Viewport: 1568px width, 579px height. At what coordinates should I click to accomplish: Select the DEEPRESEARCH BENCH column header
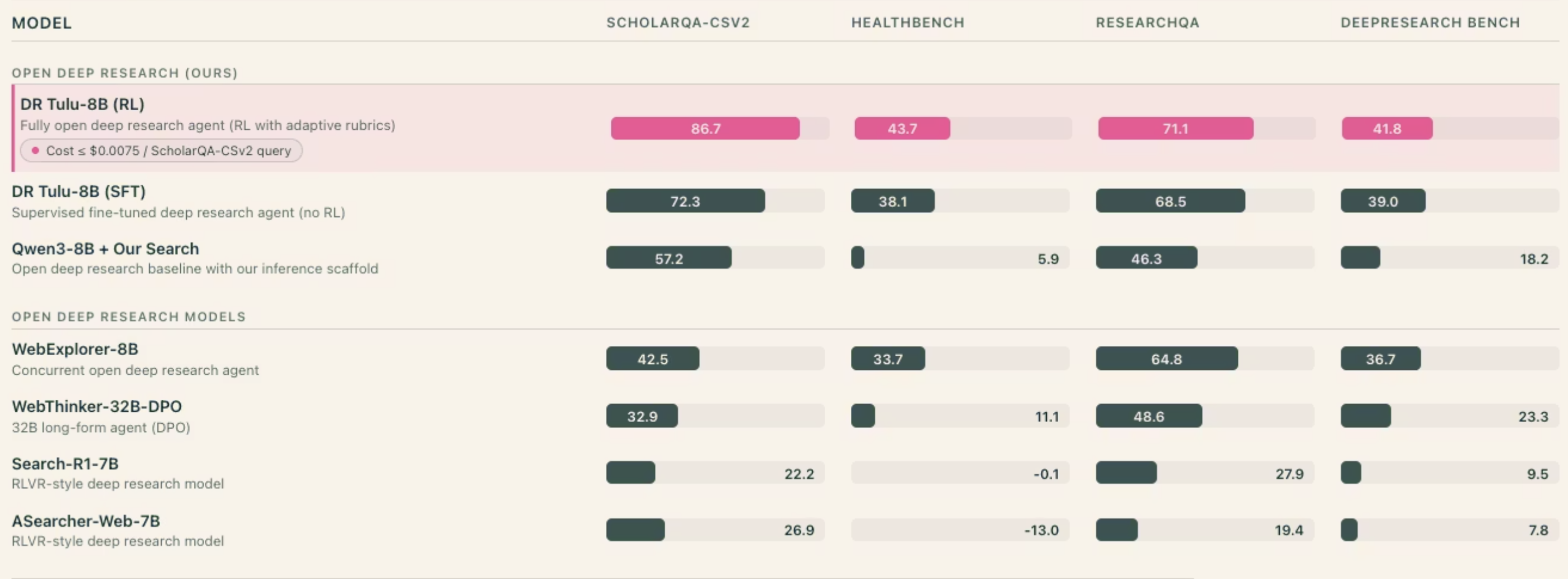1430,22
